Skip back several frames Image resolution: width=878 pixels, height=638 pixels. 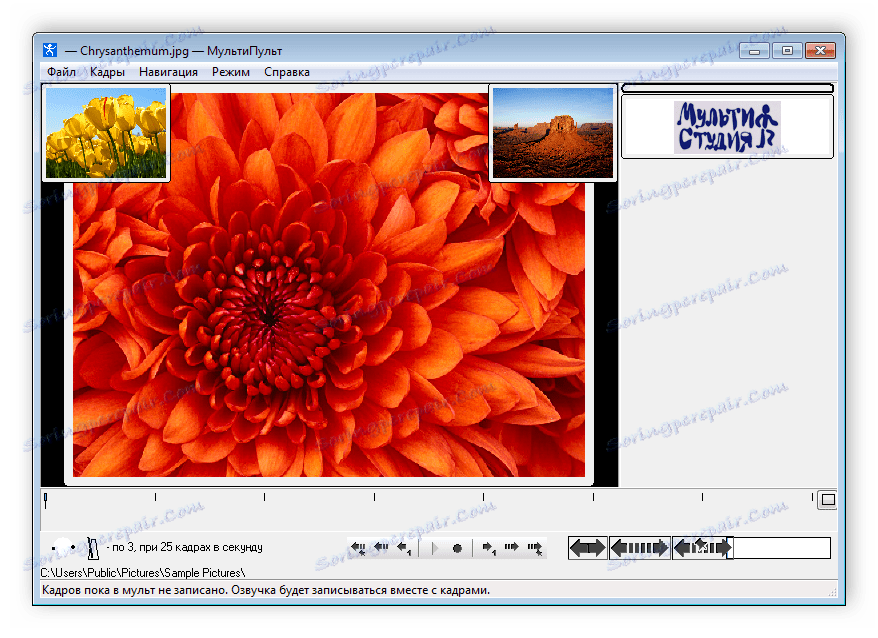pyautogui.click(x=381, y=548)
